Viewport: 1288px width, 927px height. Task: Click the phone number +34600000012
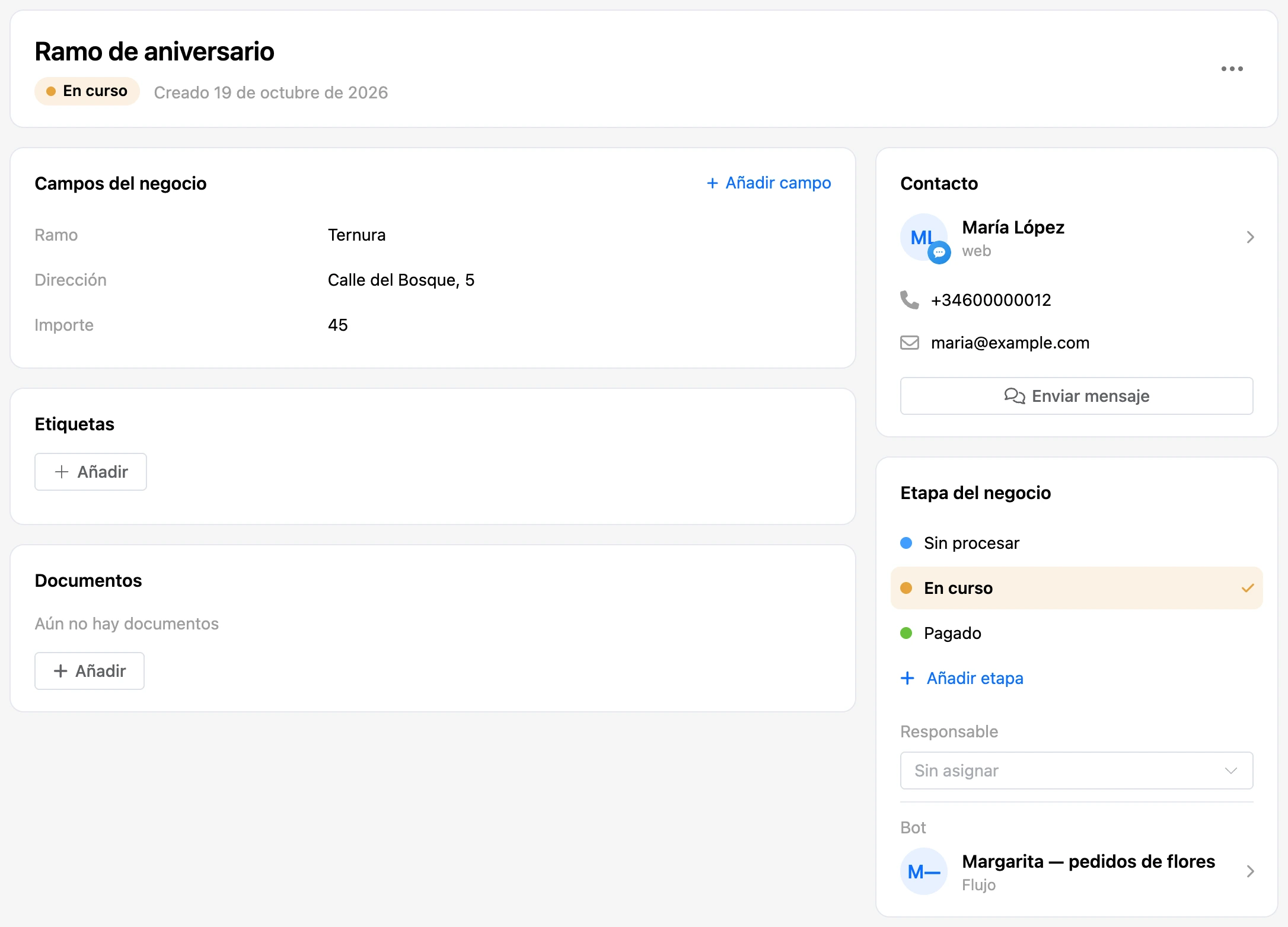pos(991,300)
